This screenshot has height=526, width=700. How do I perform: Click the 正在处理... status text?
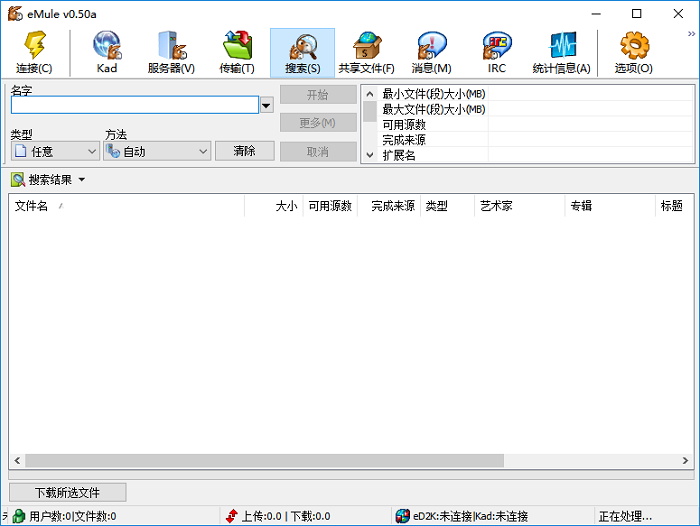click(x=625, y=517)
